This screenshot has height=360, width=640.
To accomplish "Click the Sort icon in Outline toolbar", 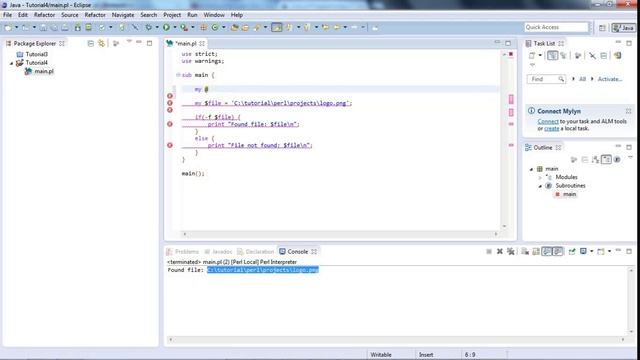I will [x=596, y=160].
